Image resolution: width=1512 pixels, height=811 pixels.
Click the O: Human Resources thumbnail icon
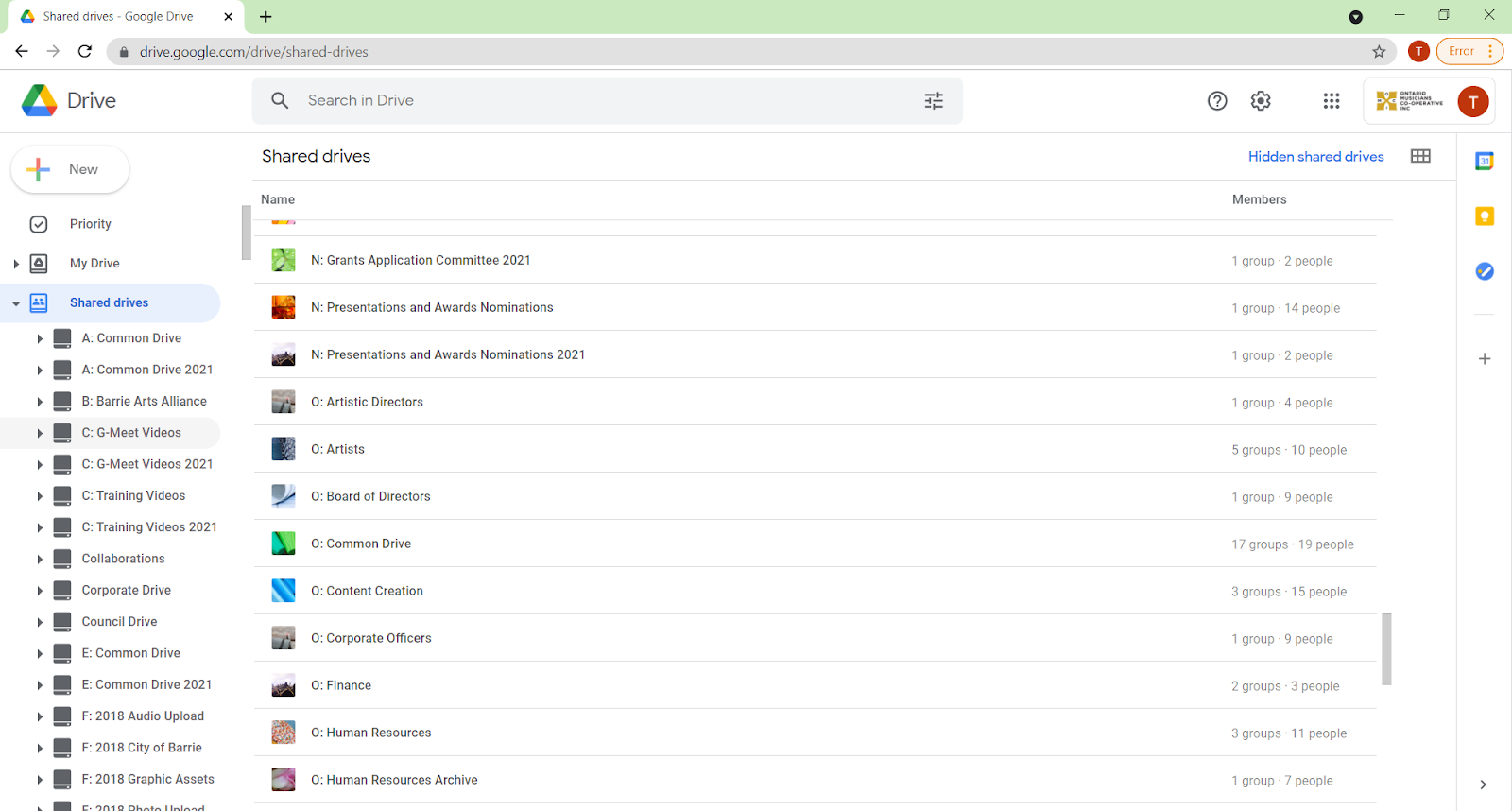(283, 733)
